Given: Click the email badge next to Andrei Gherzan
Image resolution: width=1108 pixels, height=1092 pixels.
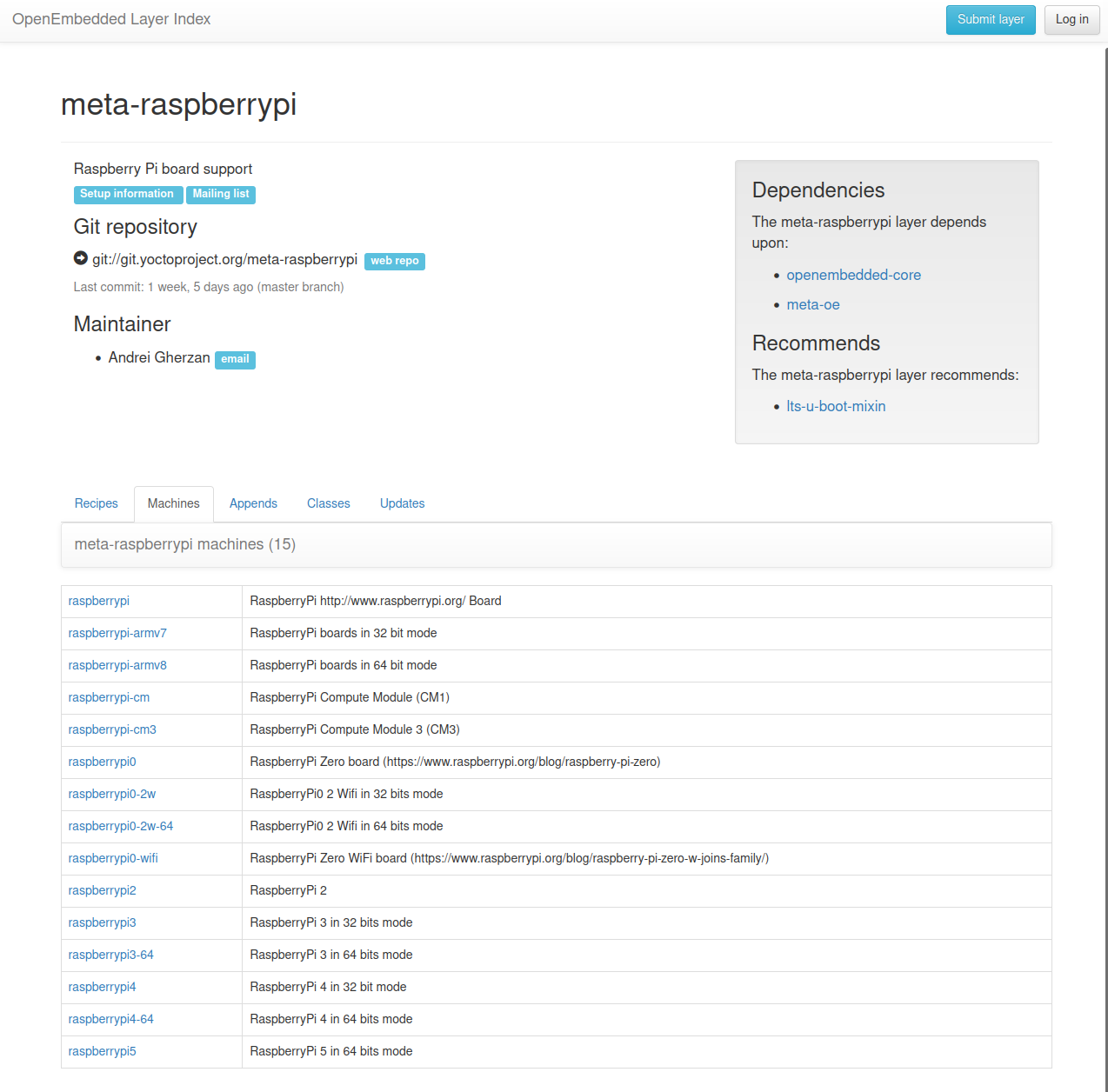Looking at the screenshot, I should tap(235, 359).
